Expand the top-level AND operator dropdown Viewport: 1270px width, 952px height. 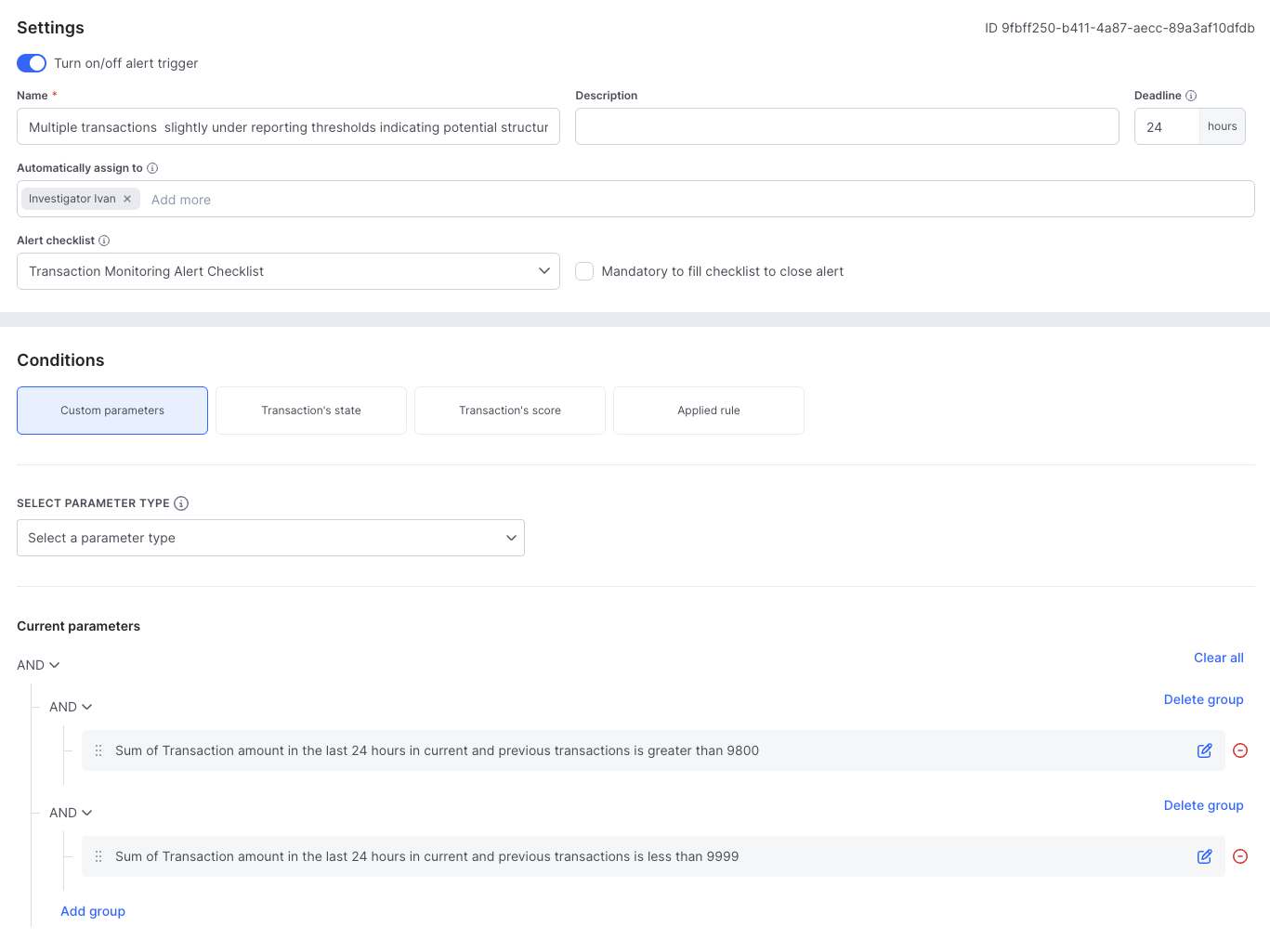click(x=38, y=665)
